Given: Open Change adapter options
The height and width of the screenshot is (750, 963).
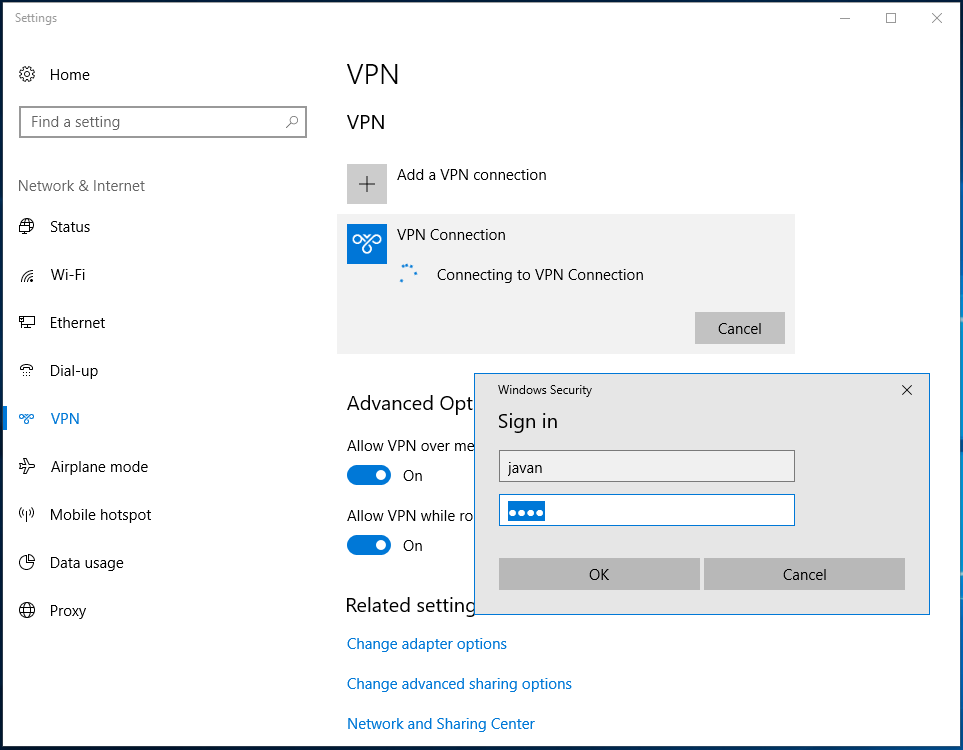Looking at the screenshot, I should [426, 643].
